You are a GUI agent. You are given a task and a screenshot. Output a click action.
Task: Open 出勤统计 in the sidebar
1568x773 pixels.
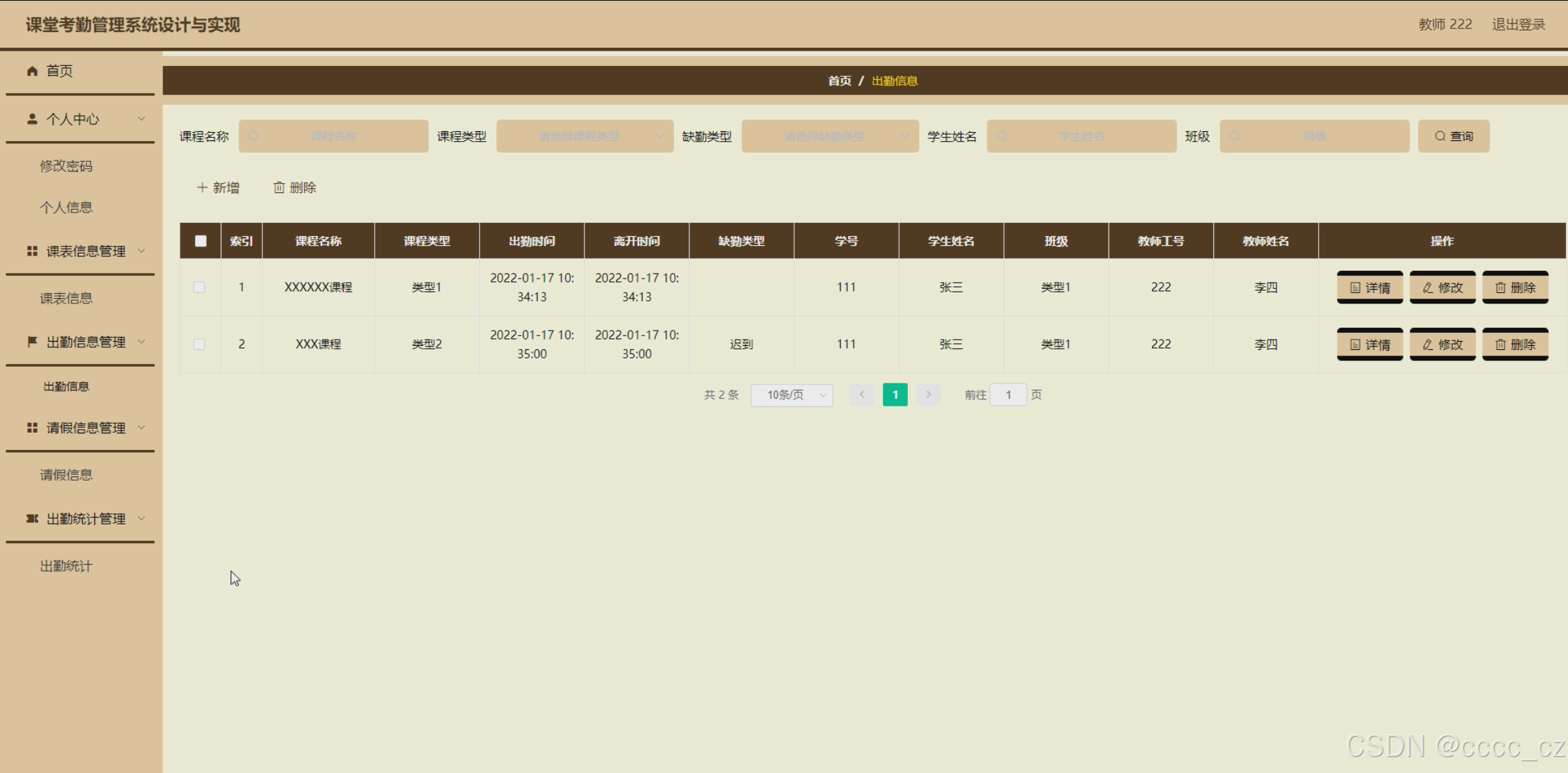[x=66, y=566]
